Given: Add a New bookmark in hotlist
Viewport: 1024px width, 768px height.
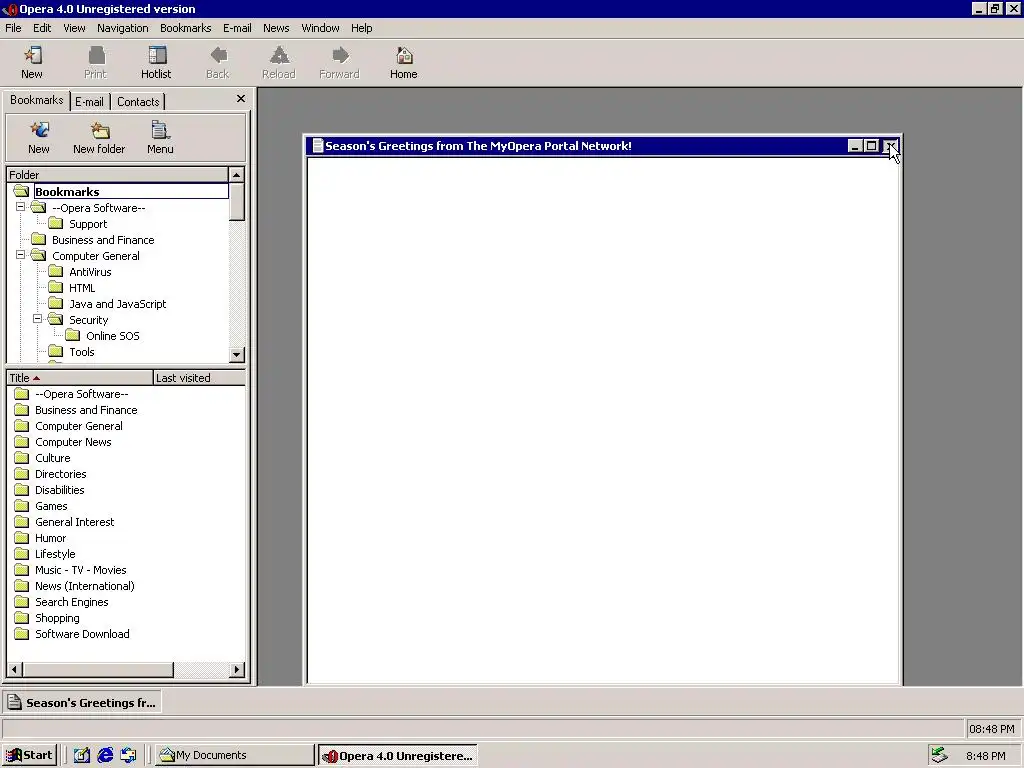Looking at the screenshot, I should pos(39,138).
